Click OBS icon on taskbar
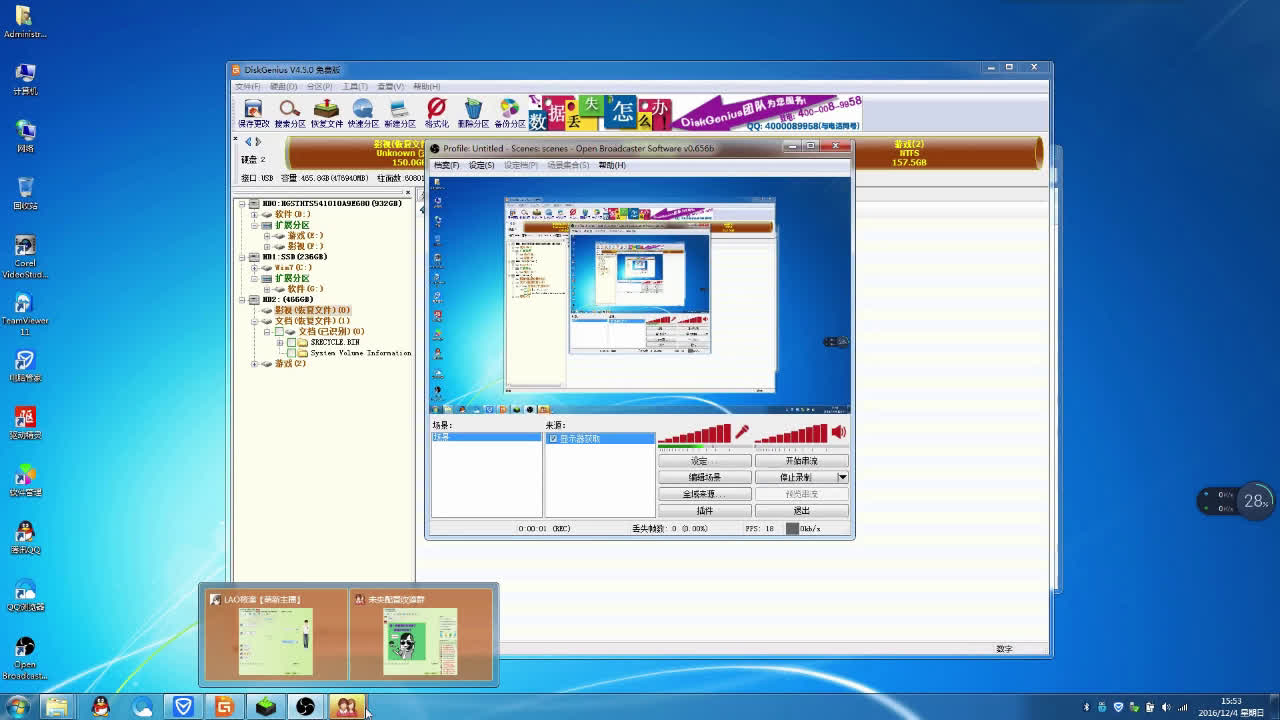 [305, 707]
